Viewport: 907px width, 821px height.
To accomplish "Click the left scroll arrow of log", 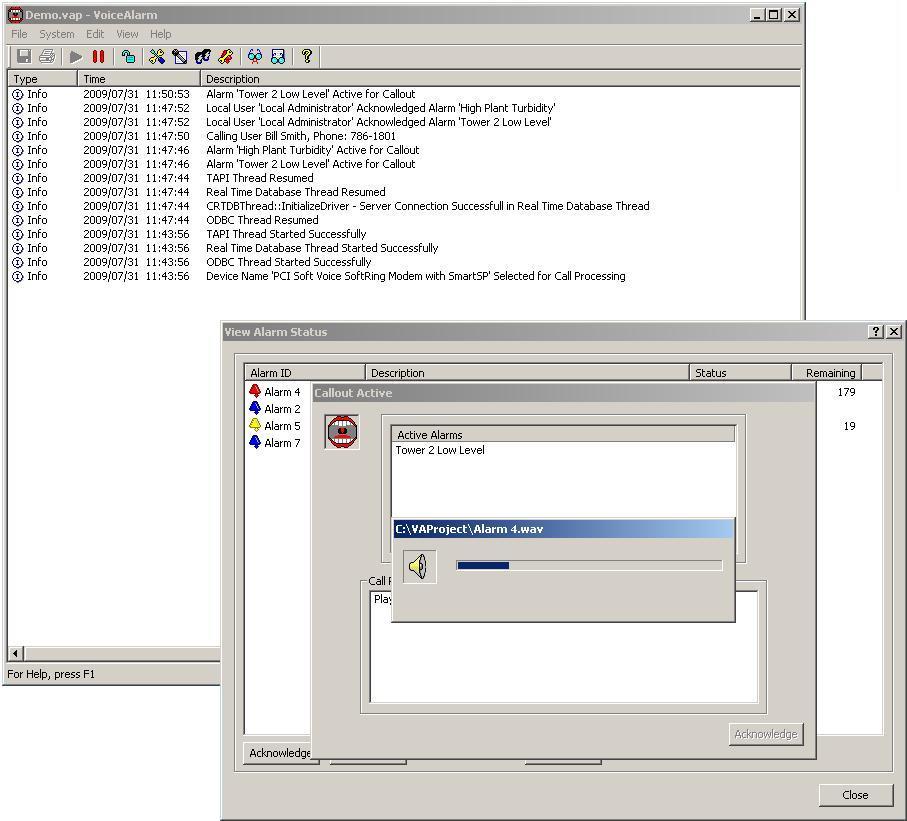I will click(16, 653).
